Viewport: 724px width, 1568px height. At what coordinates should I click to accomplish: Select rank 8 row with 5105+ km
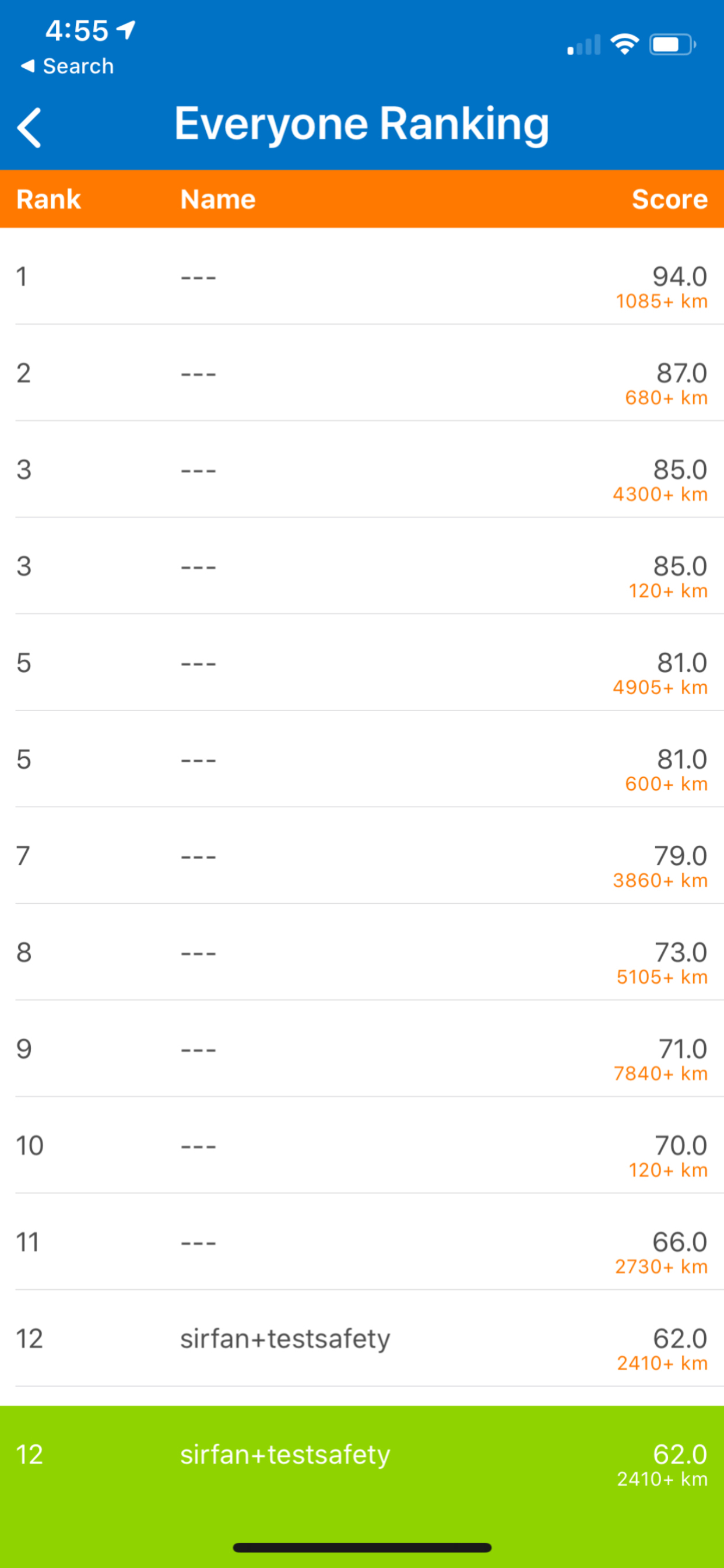(362, 952)
